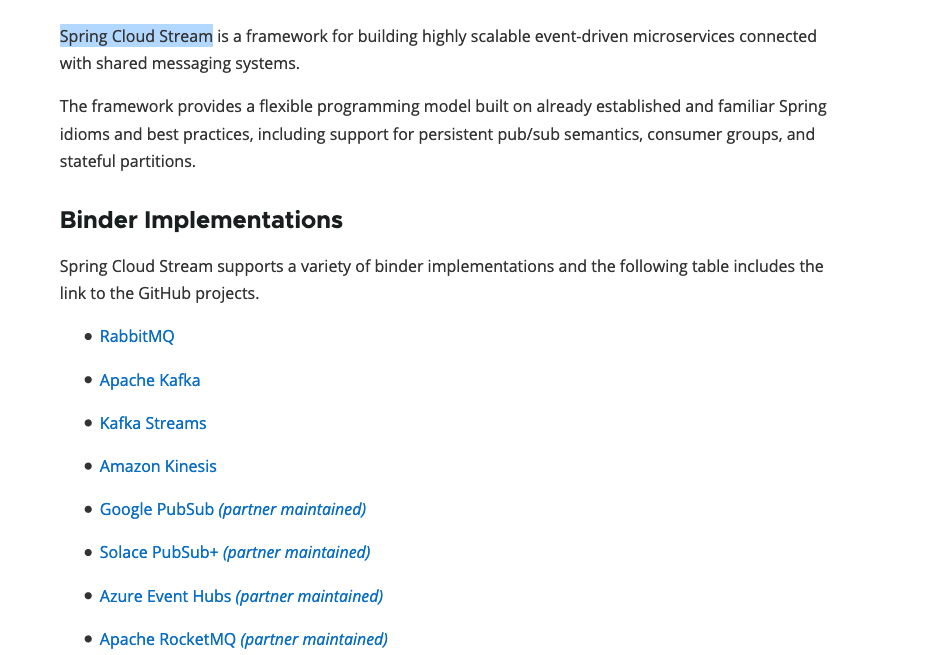This screenshot has width=932, height=655.
Task: Click the bullet dot before Amazon Kinesis
Action: click(89, 466)
